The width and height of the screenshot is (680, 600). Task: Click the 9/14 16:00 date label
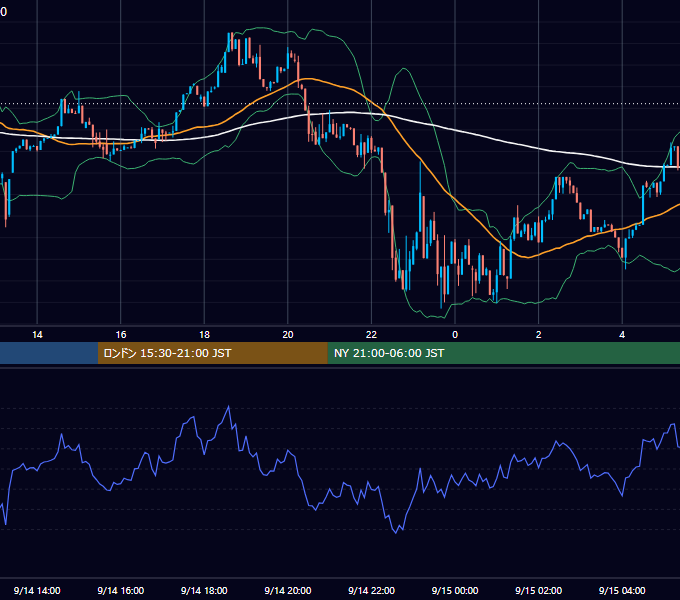point(121,590)
